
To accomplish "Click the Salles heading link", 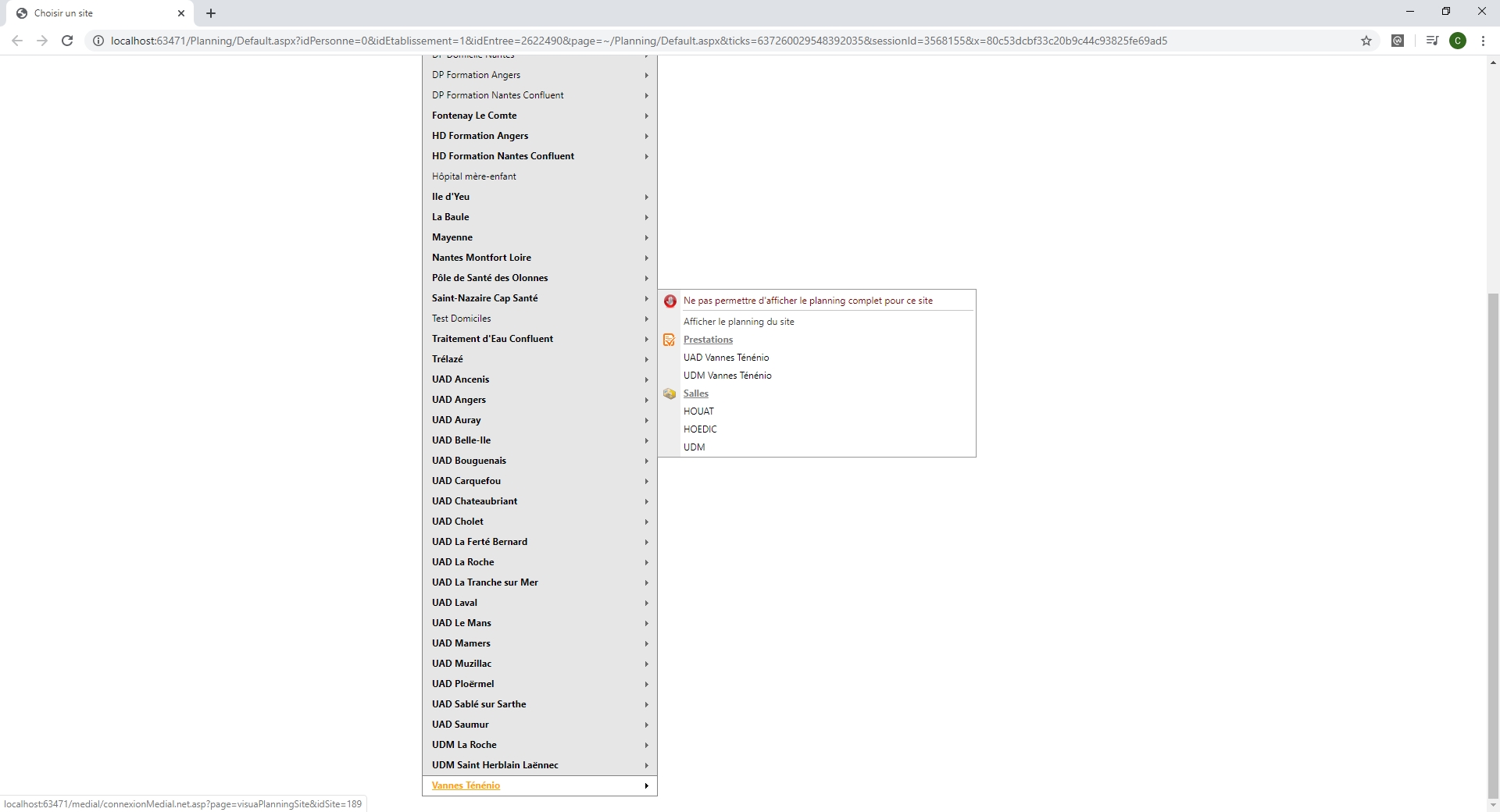I will (695, 394).
